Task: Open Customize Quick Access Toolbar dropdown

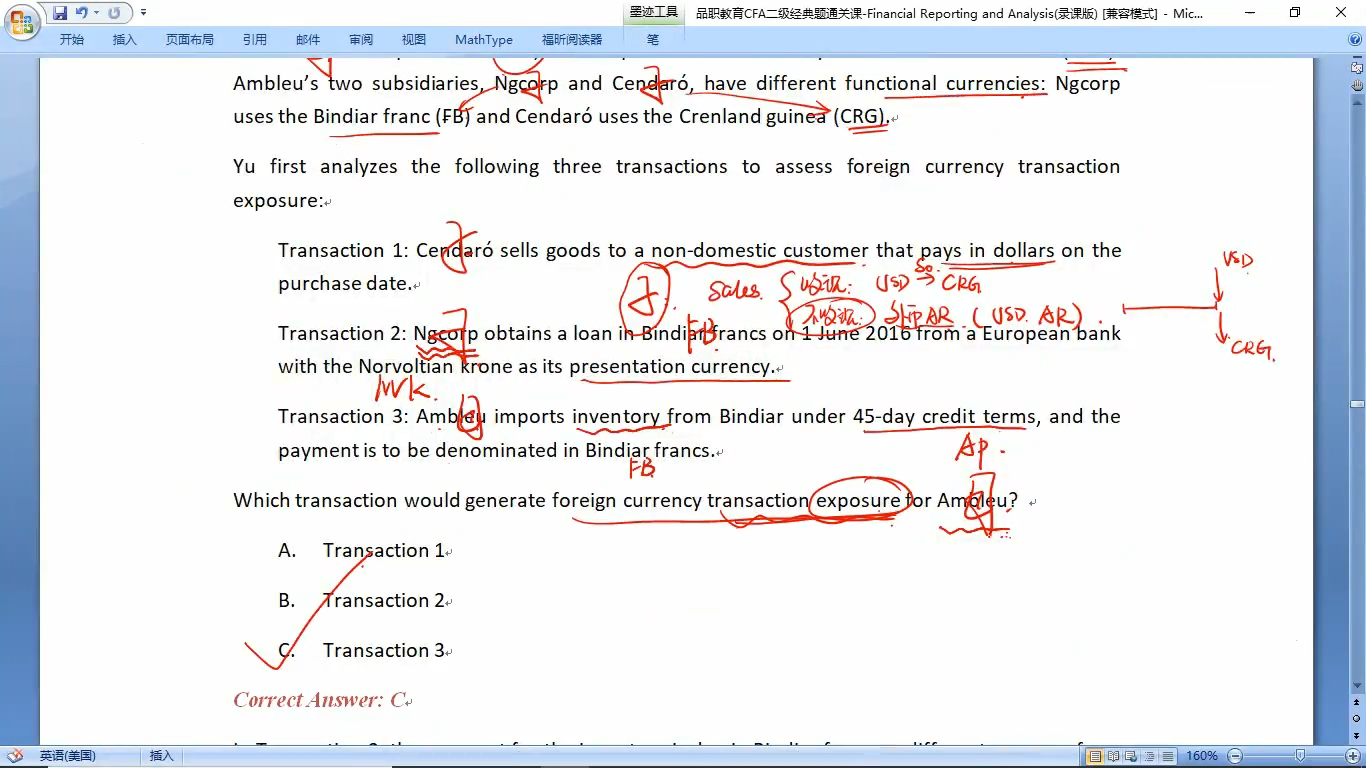Action: pyautogui.click(x=143, y=13)
